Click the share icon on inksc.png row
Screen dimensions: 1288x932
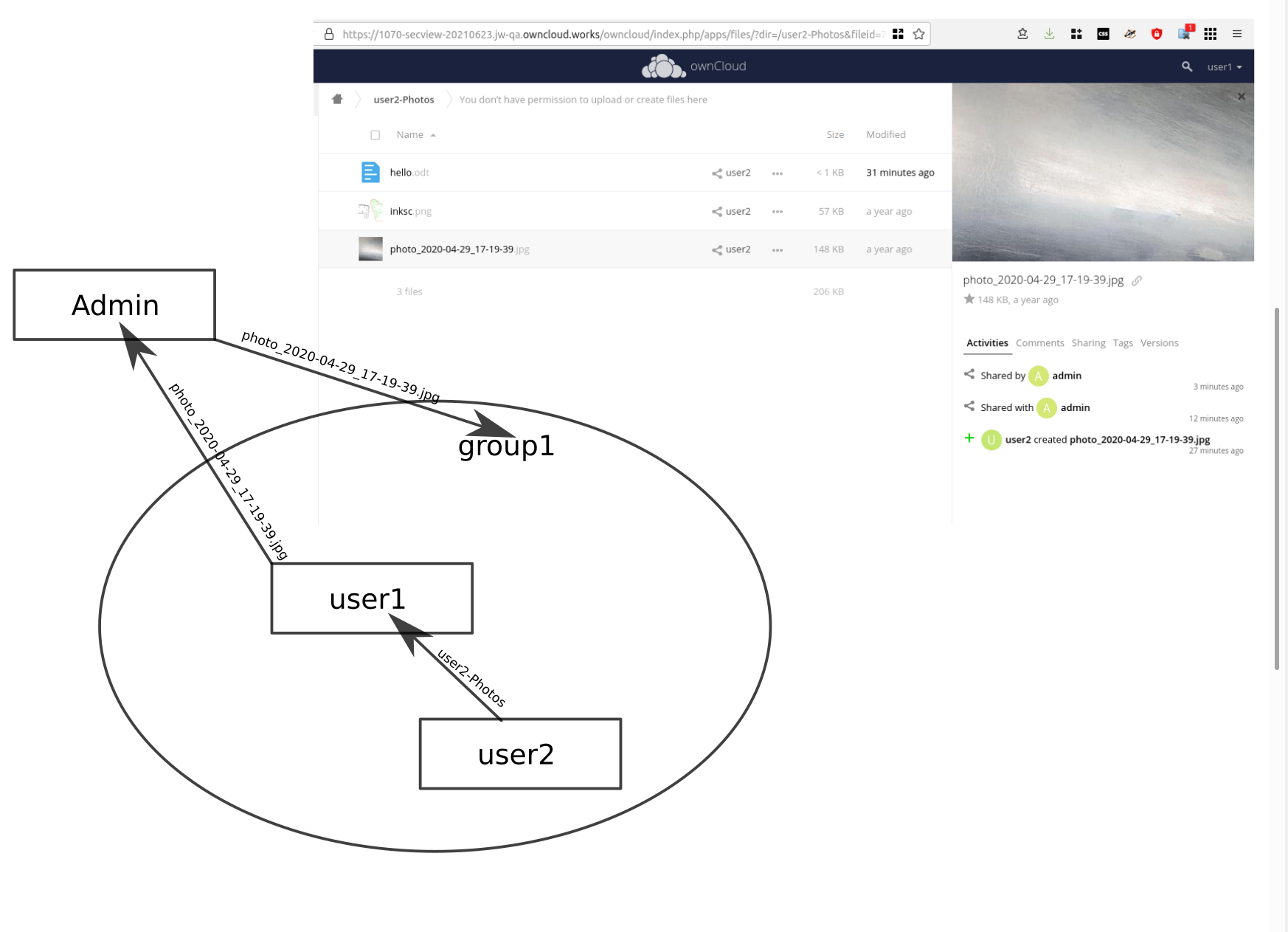tap(716, 211)
